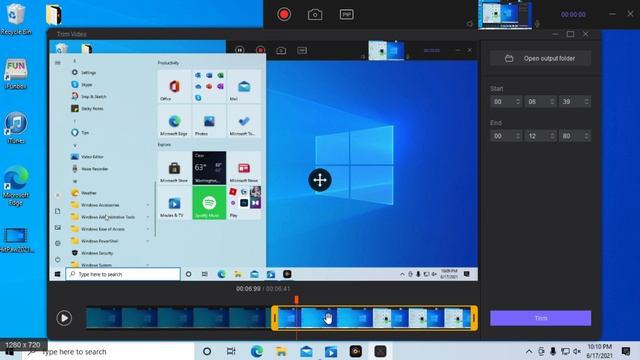Screen dimensions: 640x360
Task: Switch to the dark app icon in the taskbar
Action: (x=380, y=351)
